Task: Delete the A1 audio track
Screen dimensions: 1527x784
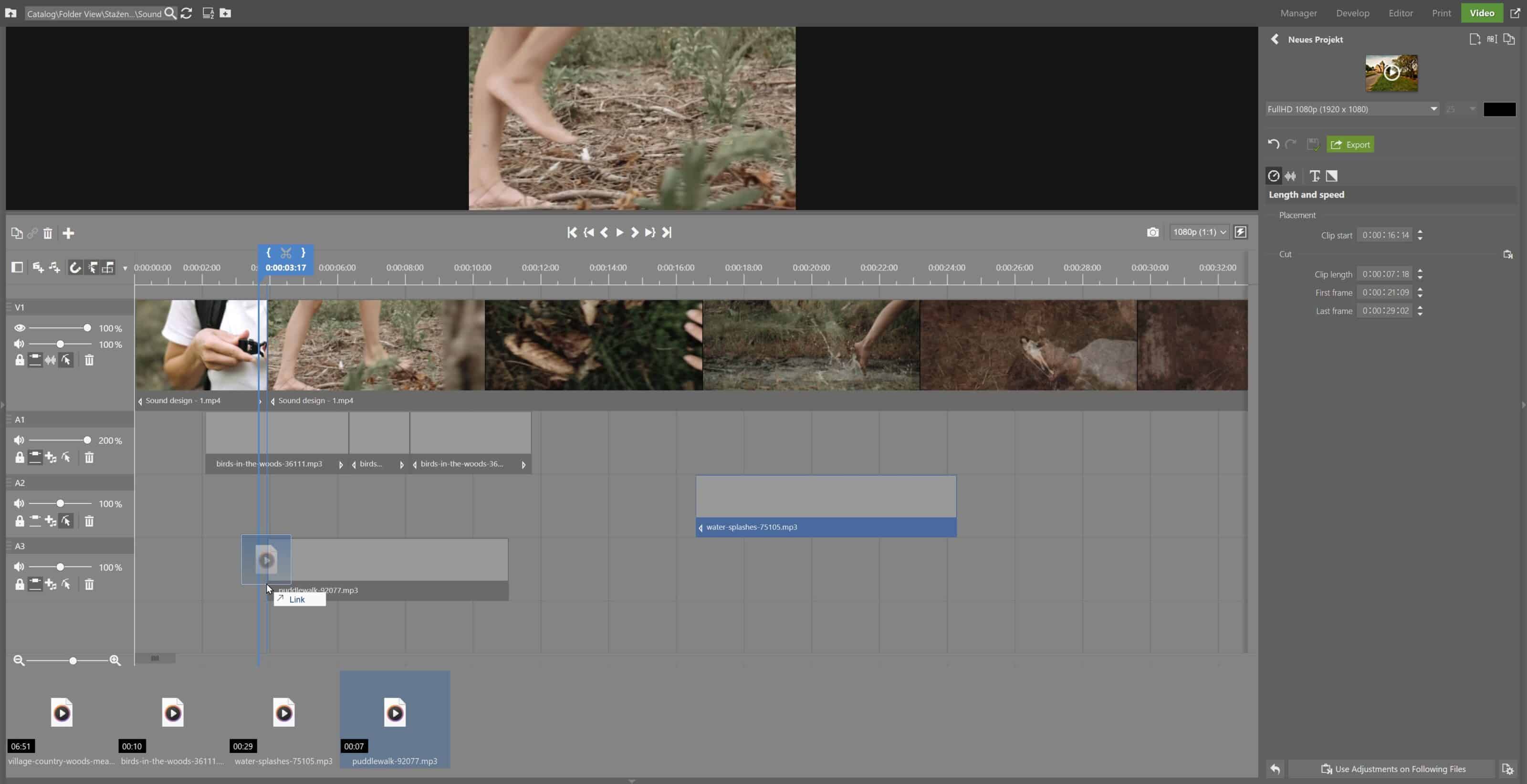Action: coord(89,458)
